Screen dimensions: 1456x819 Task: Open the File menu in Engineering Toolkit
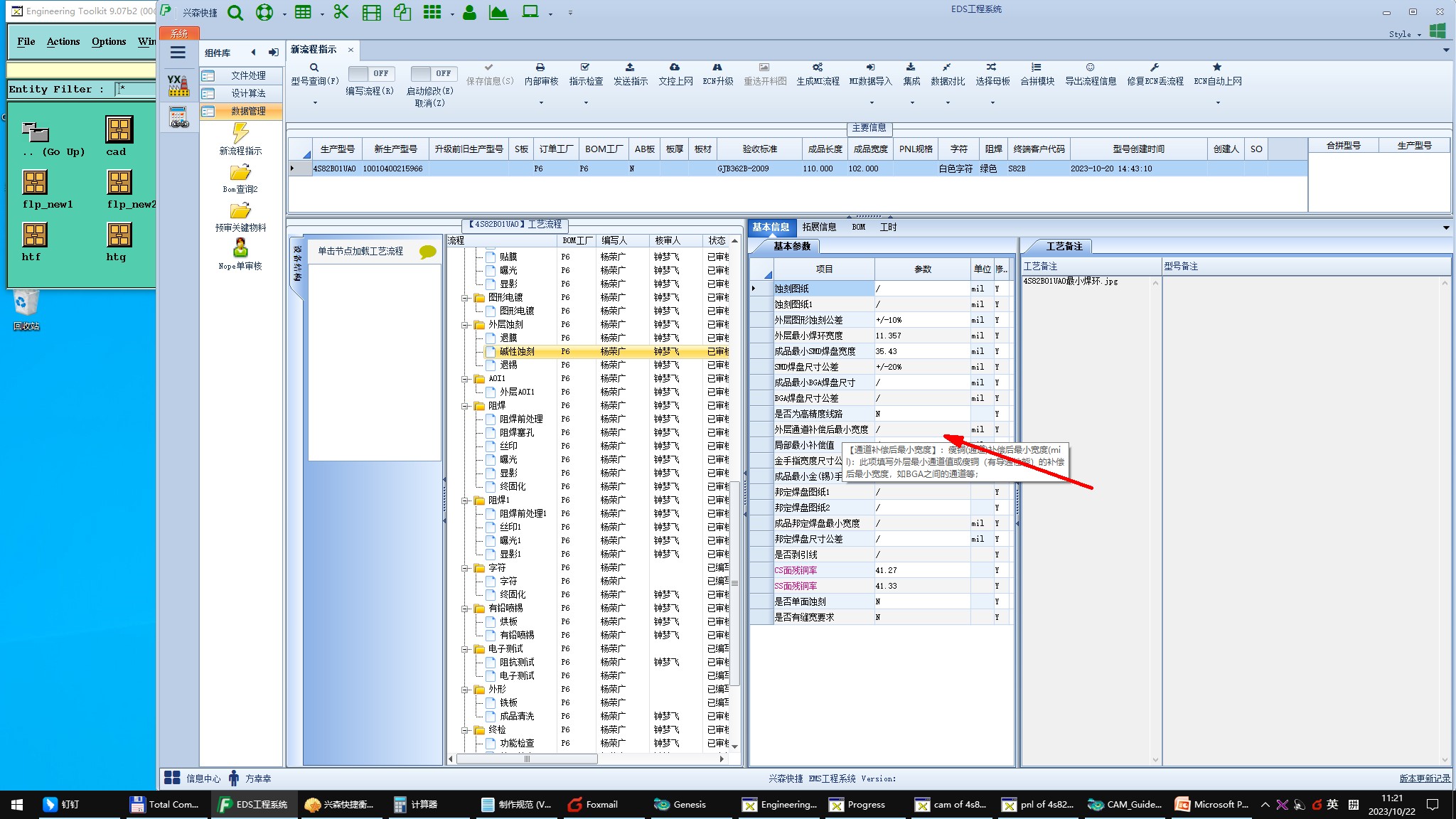(x=26, y=41)
